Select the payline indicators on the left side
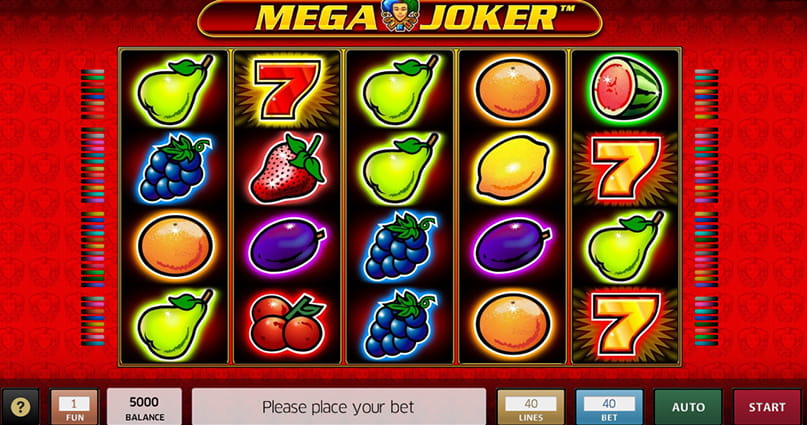Screen dimensions: 807x425 pyautogui.click(x=93, y=207)
